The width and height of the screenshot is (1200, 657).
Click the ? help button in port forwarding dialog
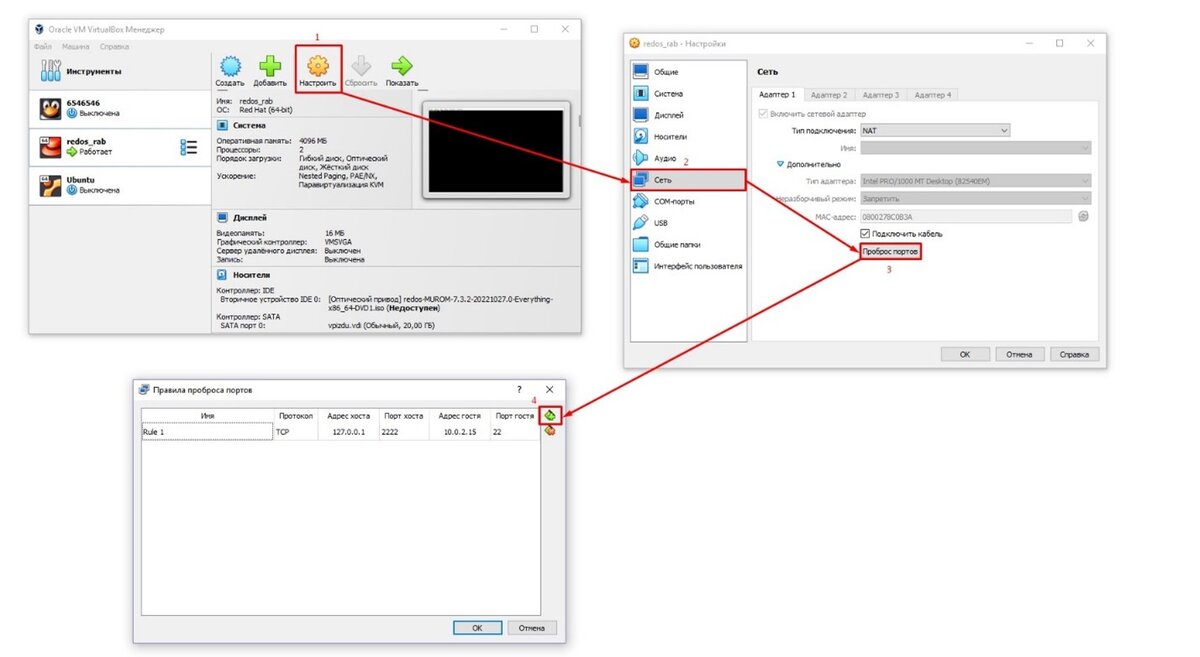518,389
